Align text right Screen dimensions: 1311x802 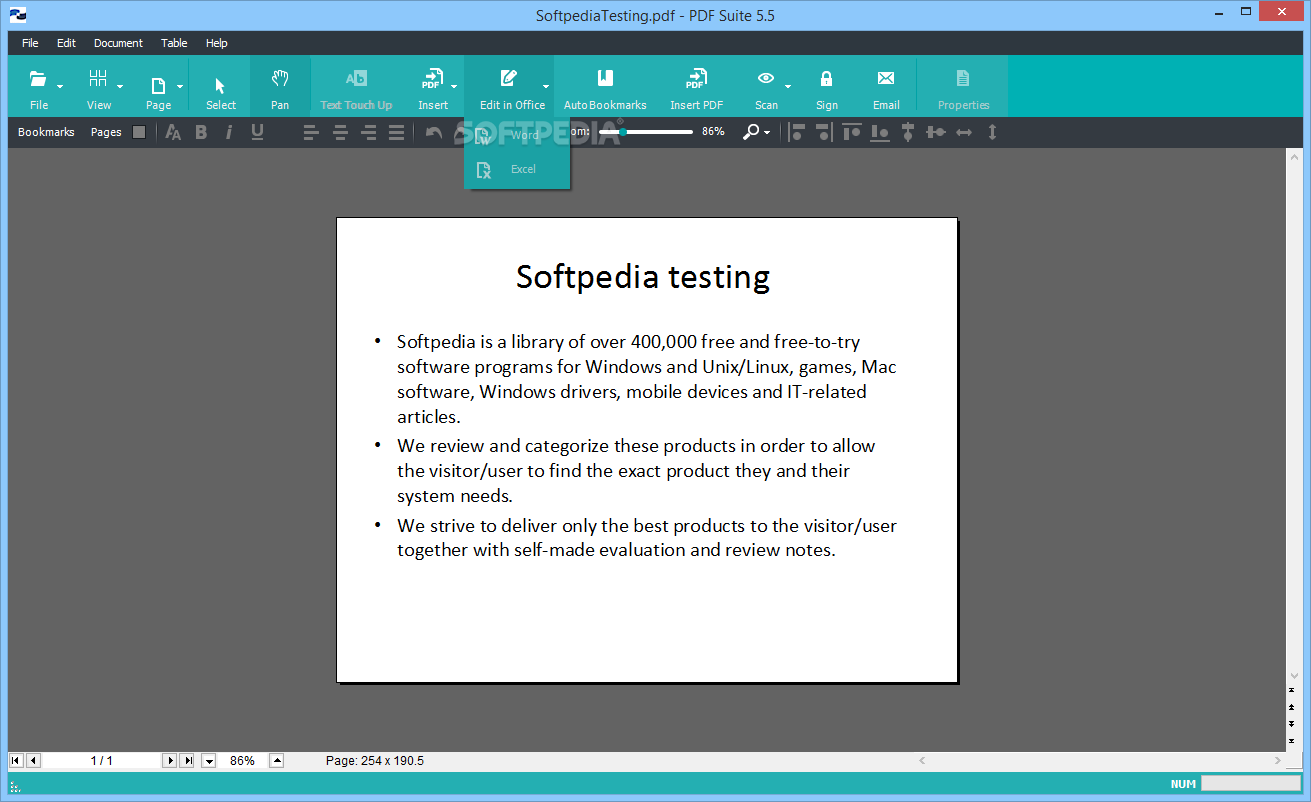[x=368, y=132]
